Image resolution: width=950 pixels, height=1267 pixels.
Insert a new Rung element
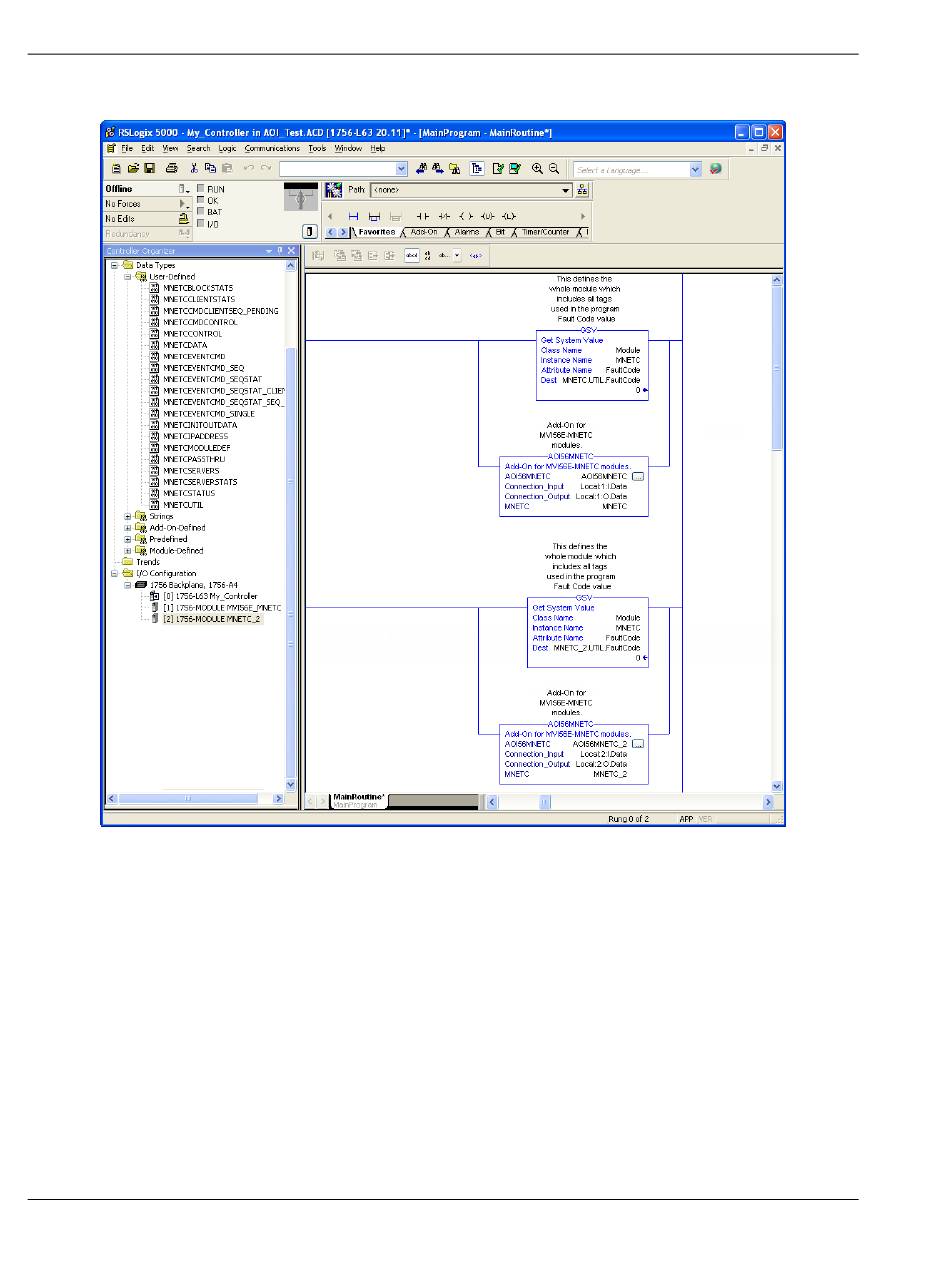tap(353, 216)
